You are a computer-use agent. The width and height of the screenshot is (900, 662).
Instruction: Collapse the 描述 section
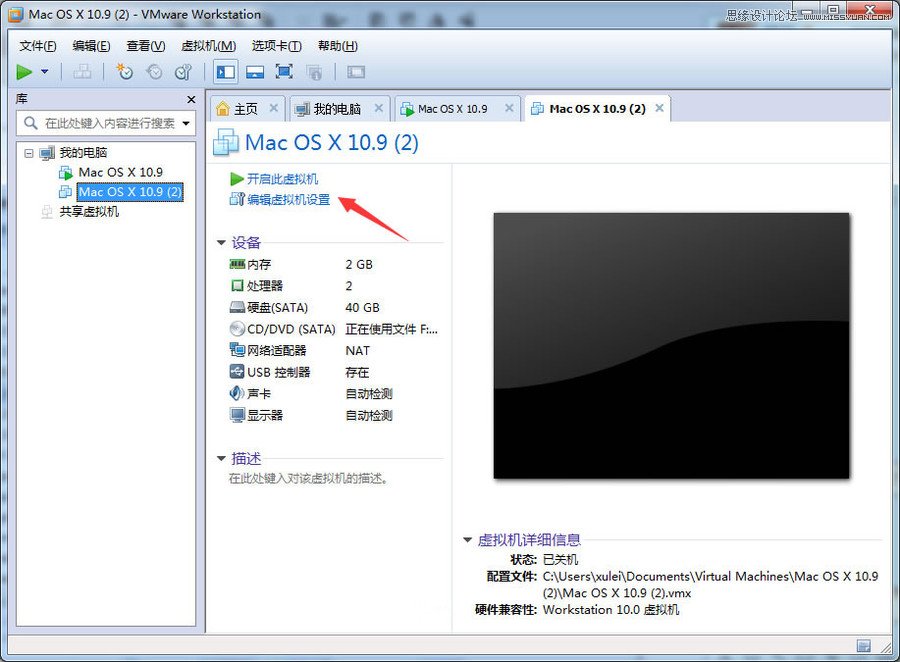point(221,458)
